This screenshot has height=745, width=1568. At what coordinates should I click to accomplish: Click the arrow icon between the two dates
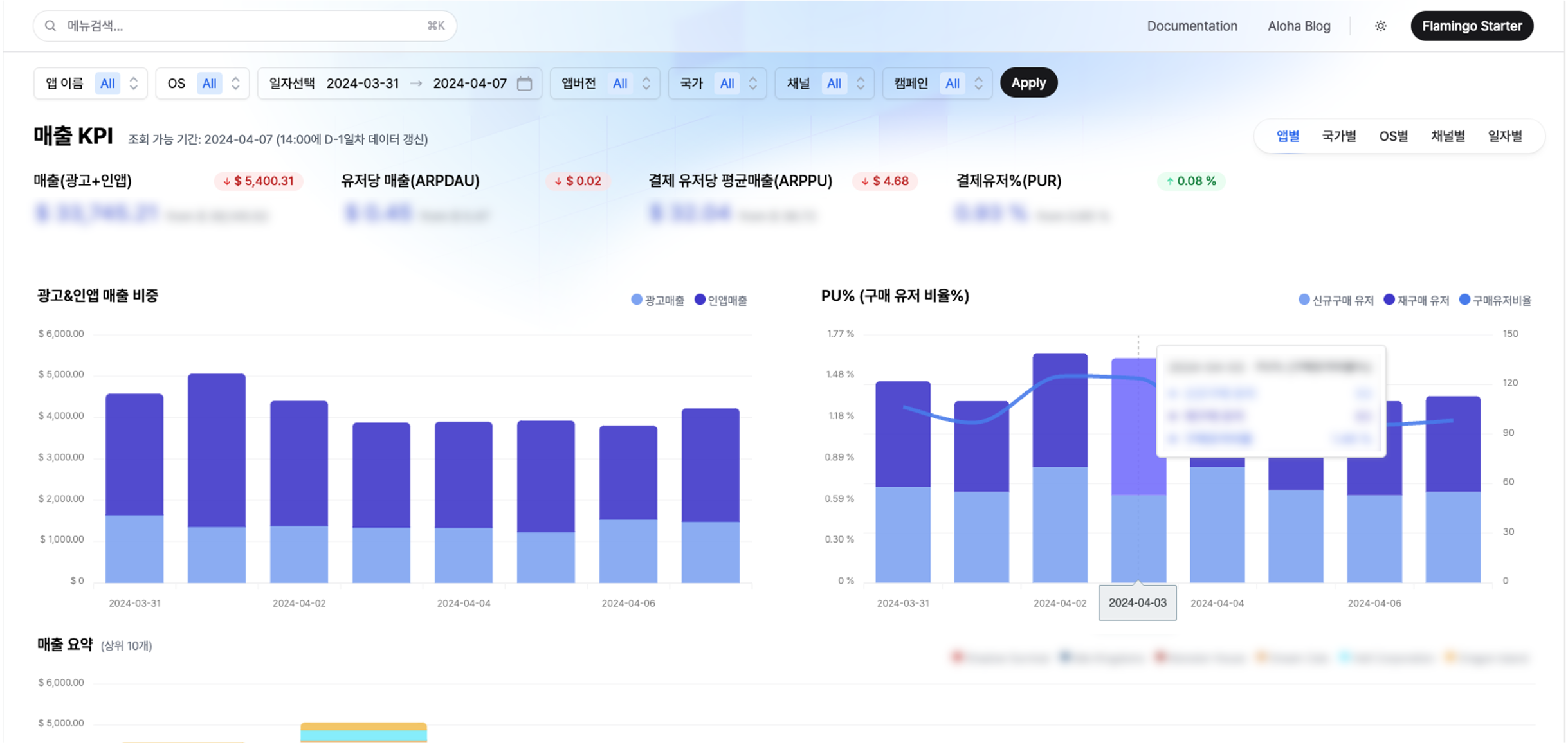[417, 83]
